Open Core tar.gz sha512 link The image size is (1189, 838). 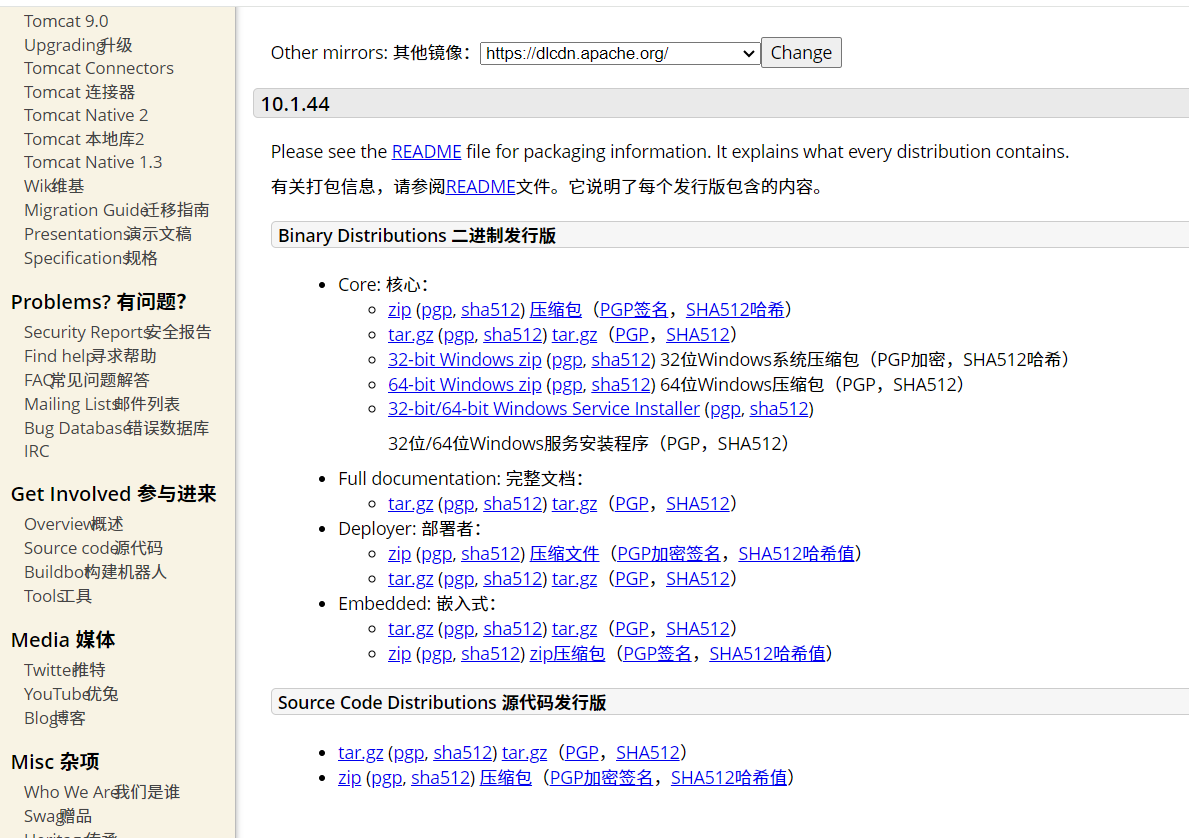[513, 334]
